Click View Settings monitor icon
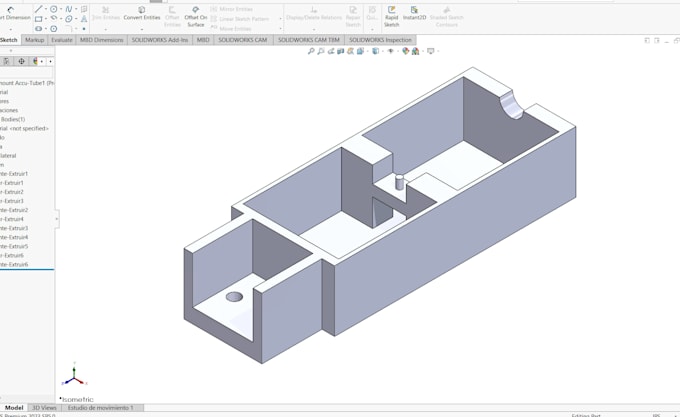Viewport: 680px width, 417px height. coord(431,51)
